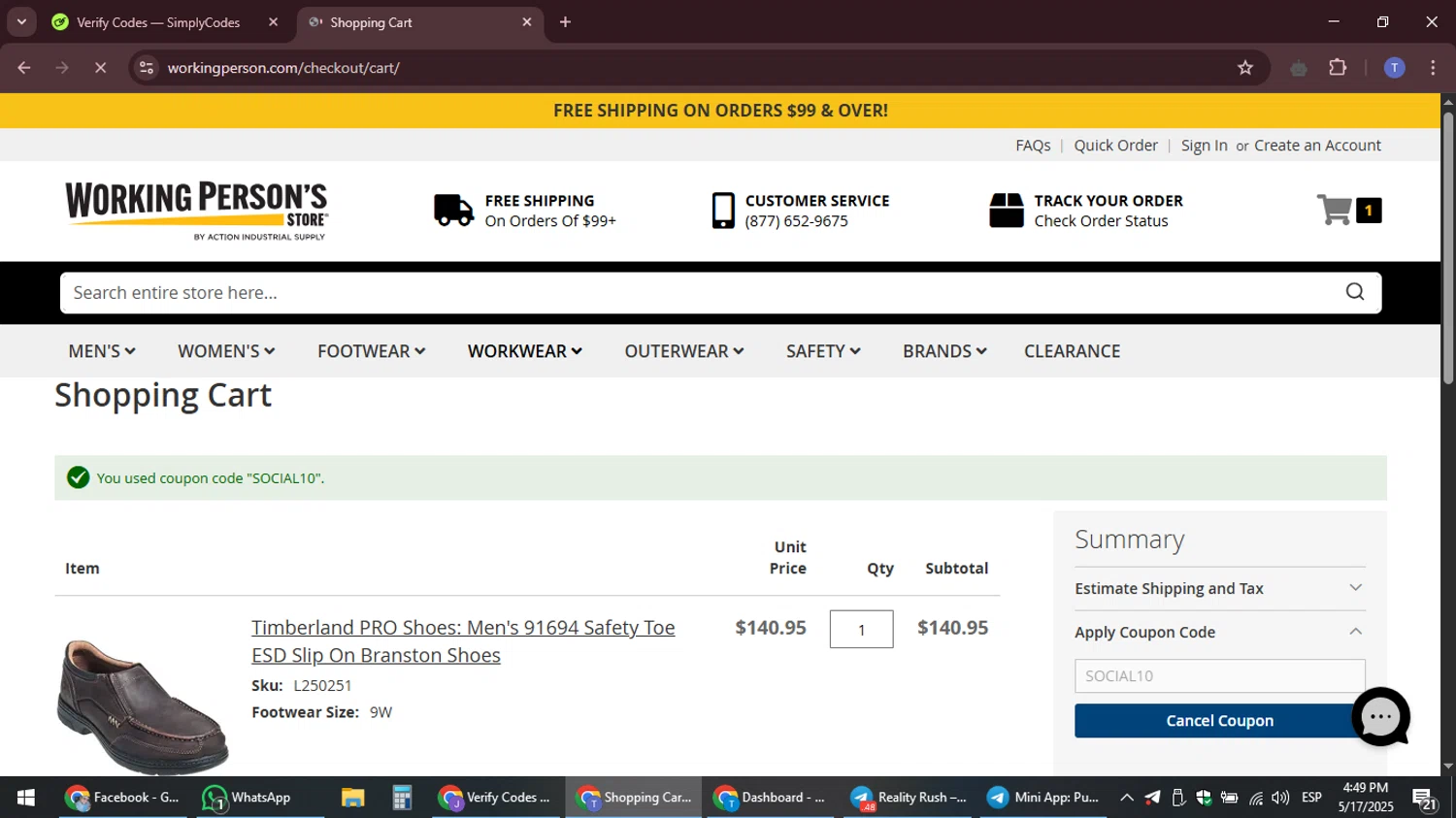Click the Cancel Coupon button
The width and height of the screenshot is (1456, 818).
click(x=1219, y=721)
